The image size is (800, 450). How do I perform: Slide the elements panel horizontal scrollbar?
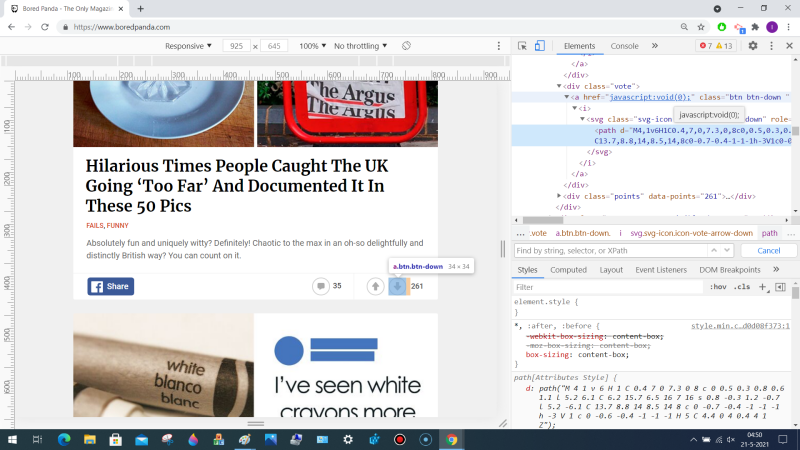coord(543,220)
